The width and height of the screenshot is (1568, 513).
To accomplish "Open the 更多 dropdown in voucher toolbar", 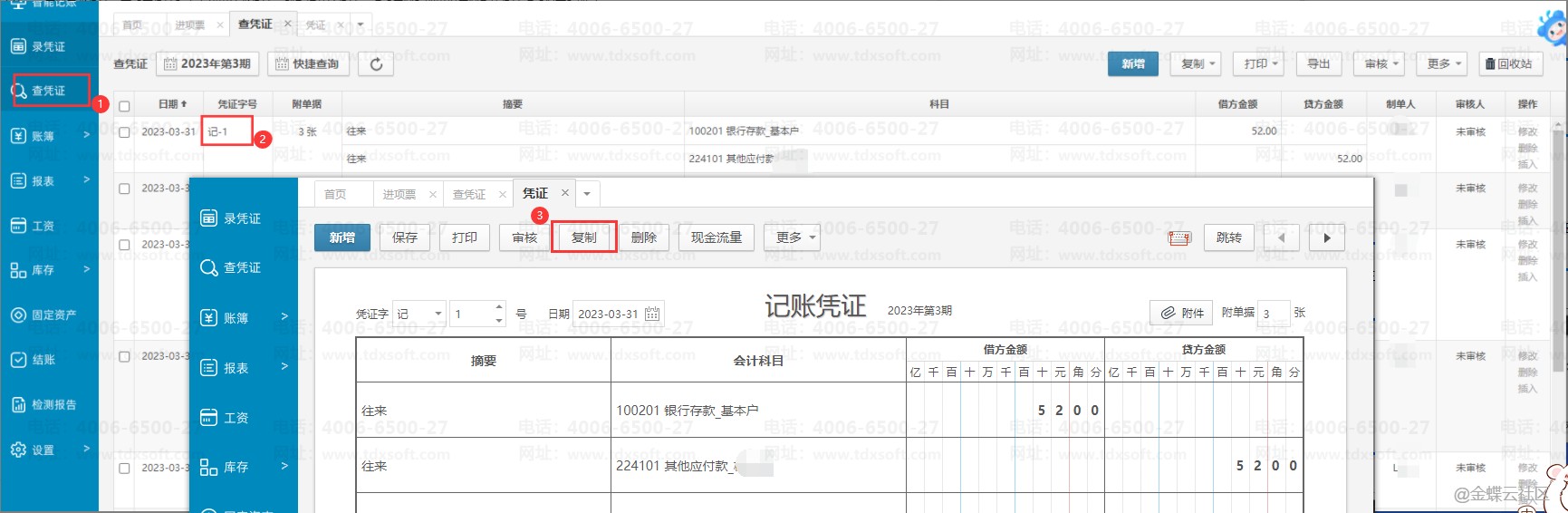I will pyautogui.click(x=791, y=237).
